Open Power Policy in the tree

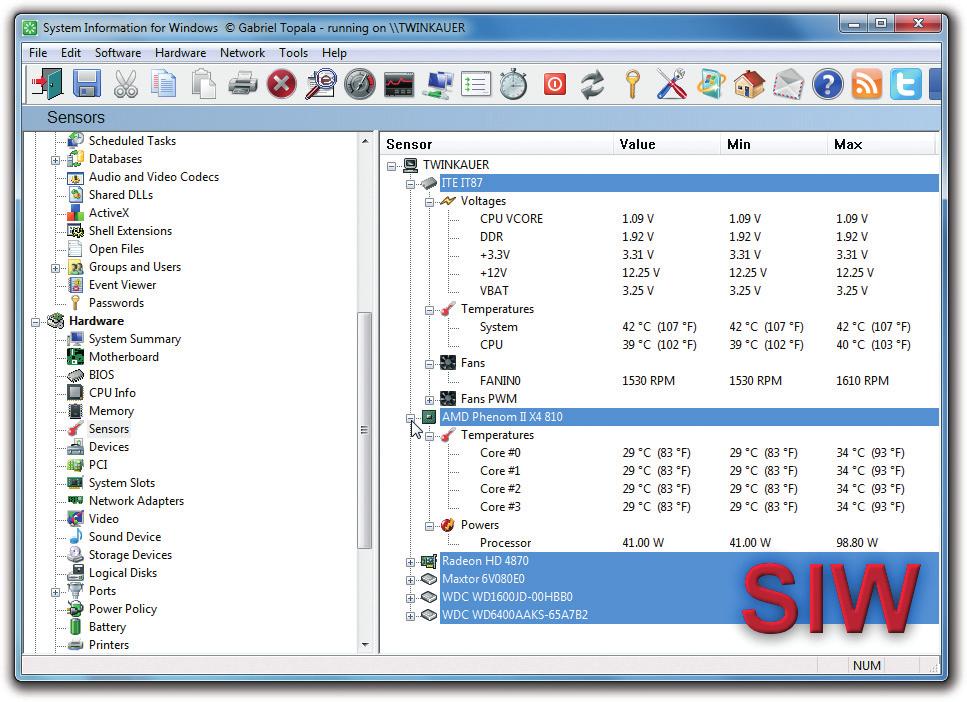pyautogui.click(x=123, y=609)
